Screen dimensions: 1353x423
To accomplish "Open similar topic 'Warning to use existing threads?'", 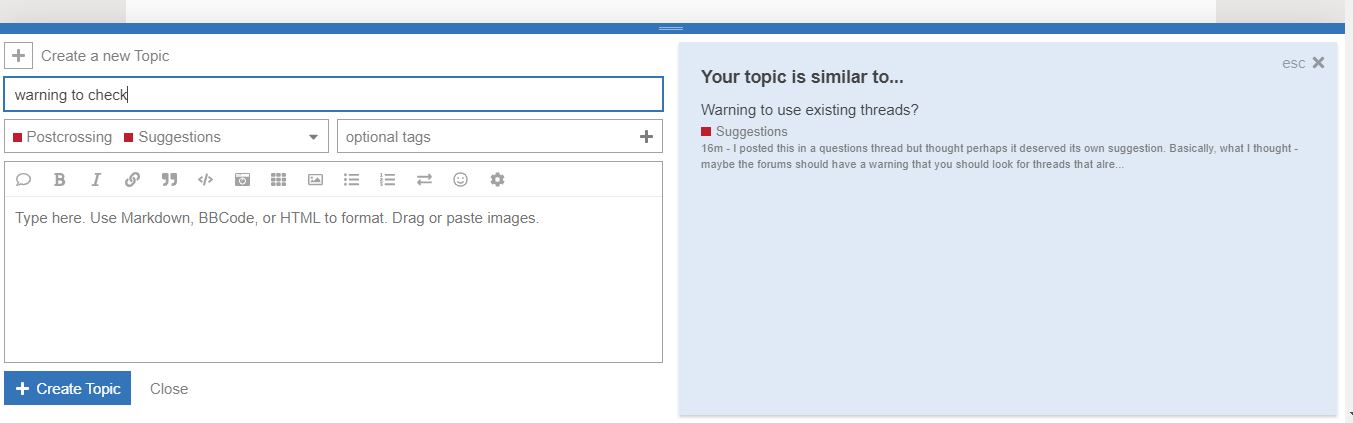I will (810, 109).
